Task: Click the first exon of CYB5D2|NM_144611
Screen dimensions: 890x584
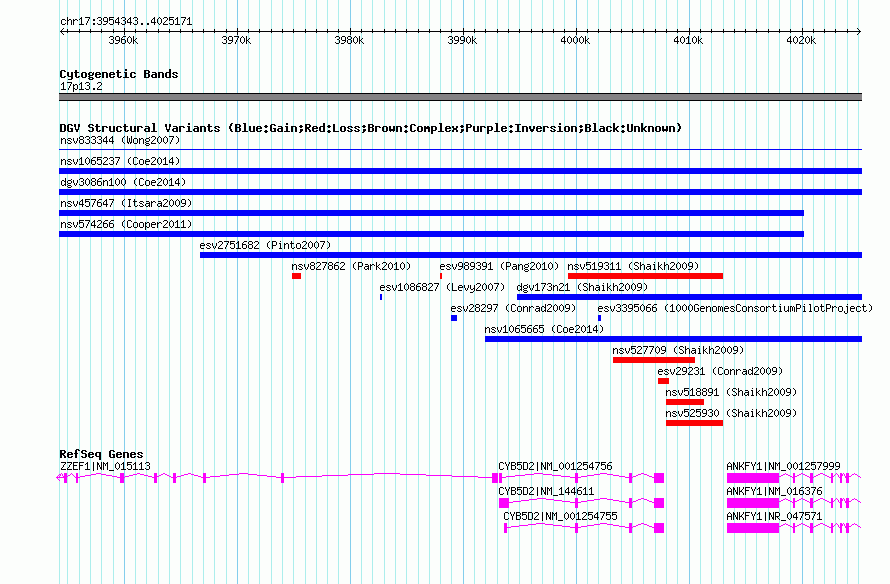Action: [504, 503]
